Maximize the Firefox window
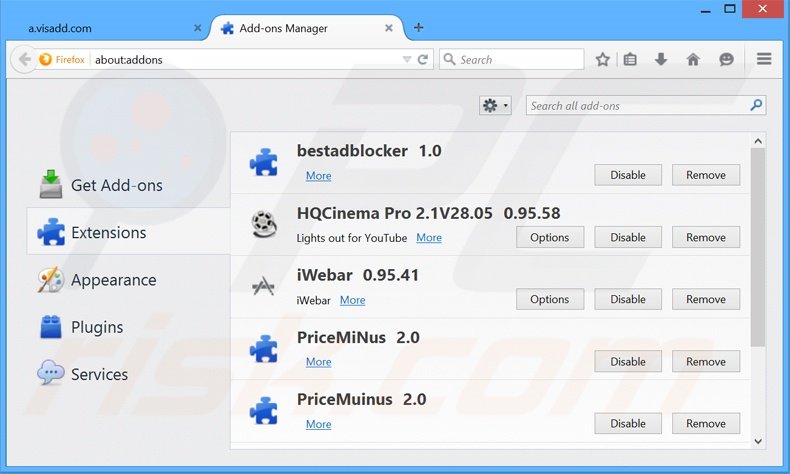 coord(730,9)
